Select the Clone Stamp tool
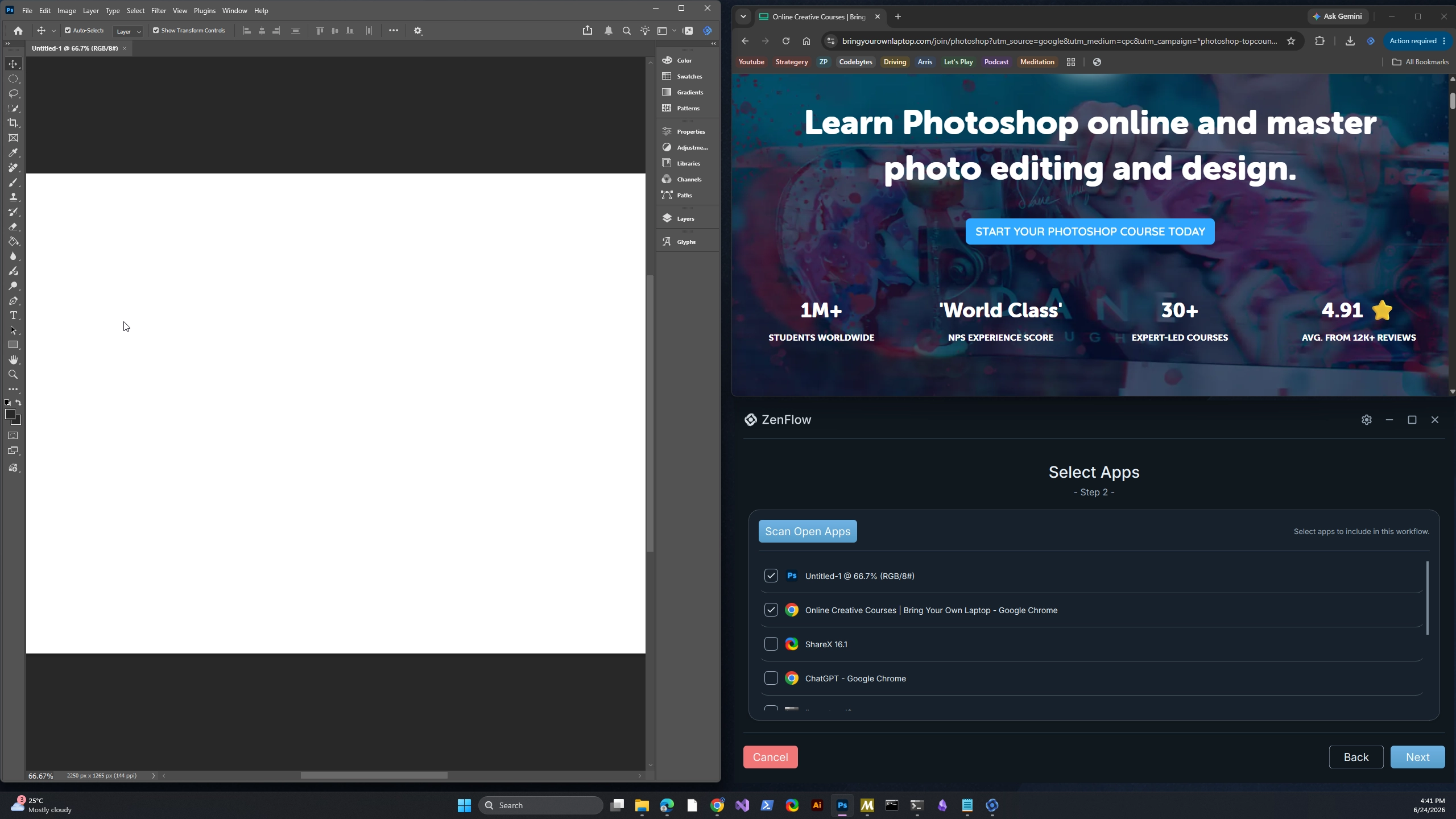 (13, 197)
